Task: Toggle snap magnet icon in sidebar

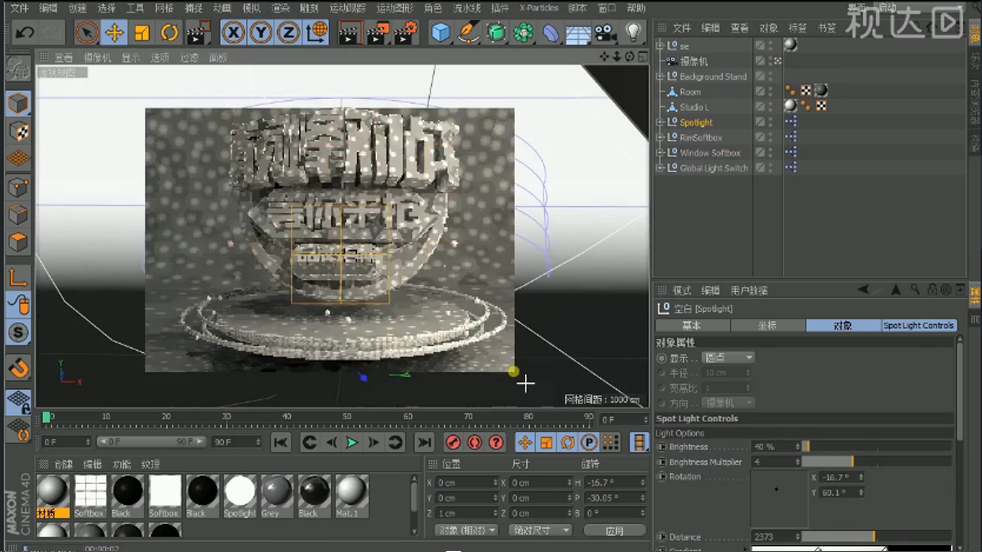Action: 18,368
